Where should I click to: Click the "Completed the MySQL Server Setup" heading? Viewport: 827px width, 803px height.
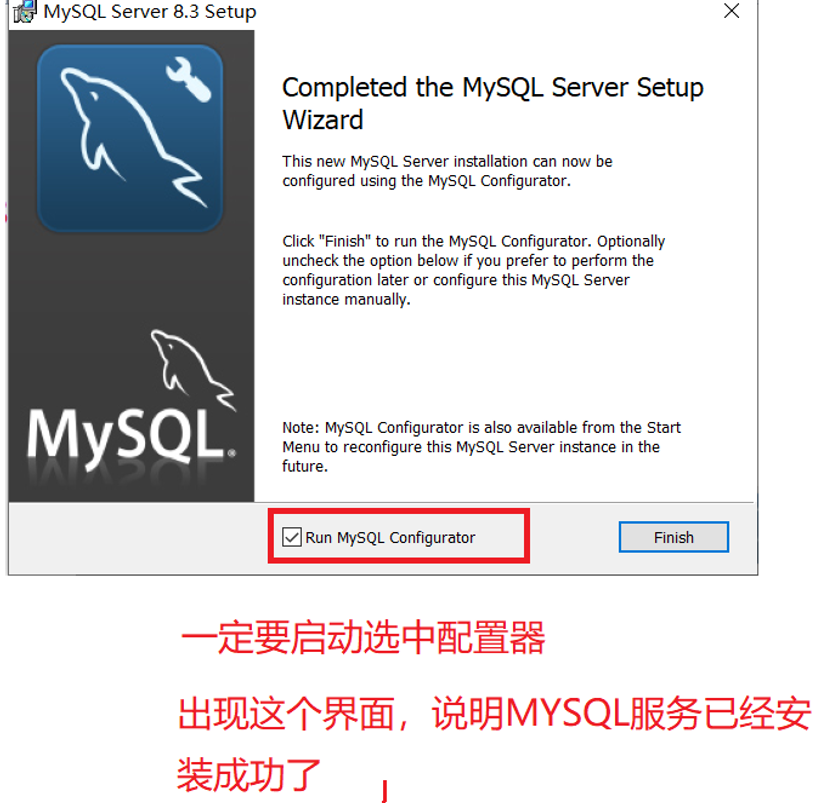click(x=493, y=87)
